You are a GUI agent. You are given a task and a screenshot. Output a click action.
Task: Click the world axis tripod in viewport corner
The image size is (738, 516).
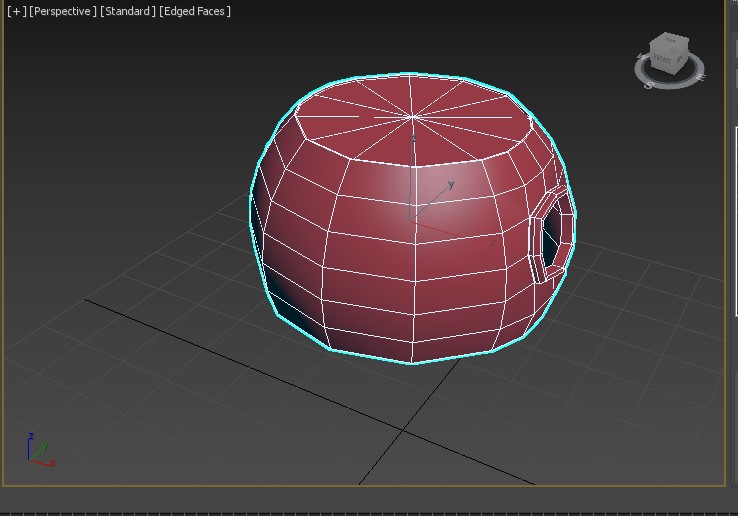[x=38, y=452]
